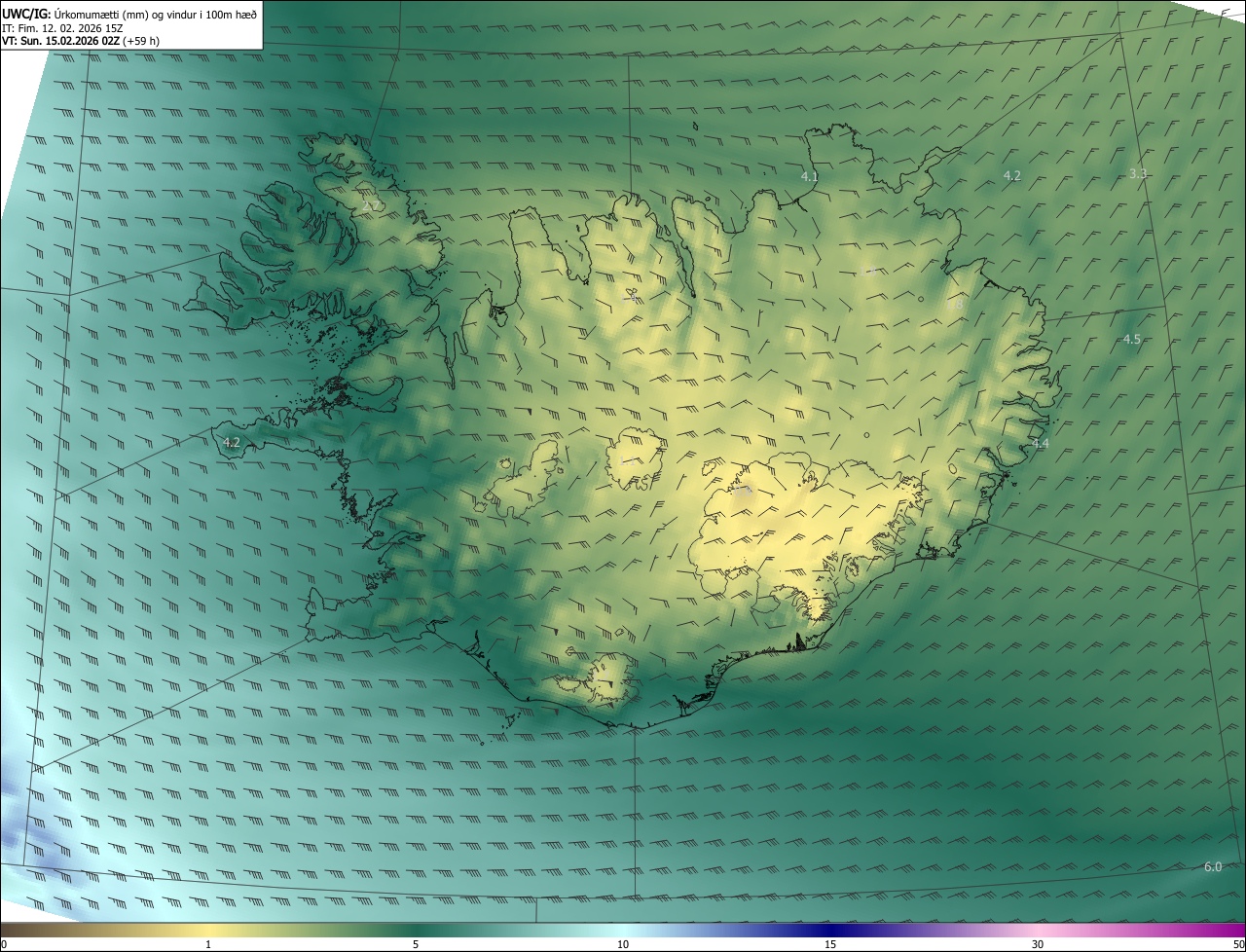Viewport: 1246px width, 952px height.
Task: Click the 'VT: Sun. 15.02.2026 02Z' line
Action: tap(60, 41)
